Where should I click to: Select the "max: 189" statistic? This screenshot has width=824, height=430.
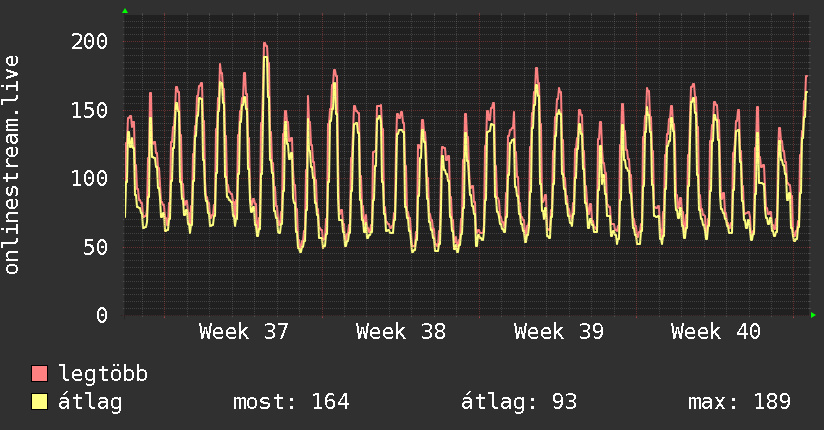tap(739, 402)
